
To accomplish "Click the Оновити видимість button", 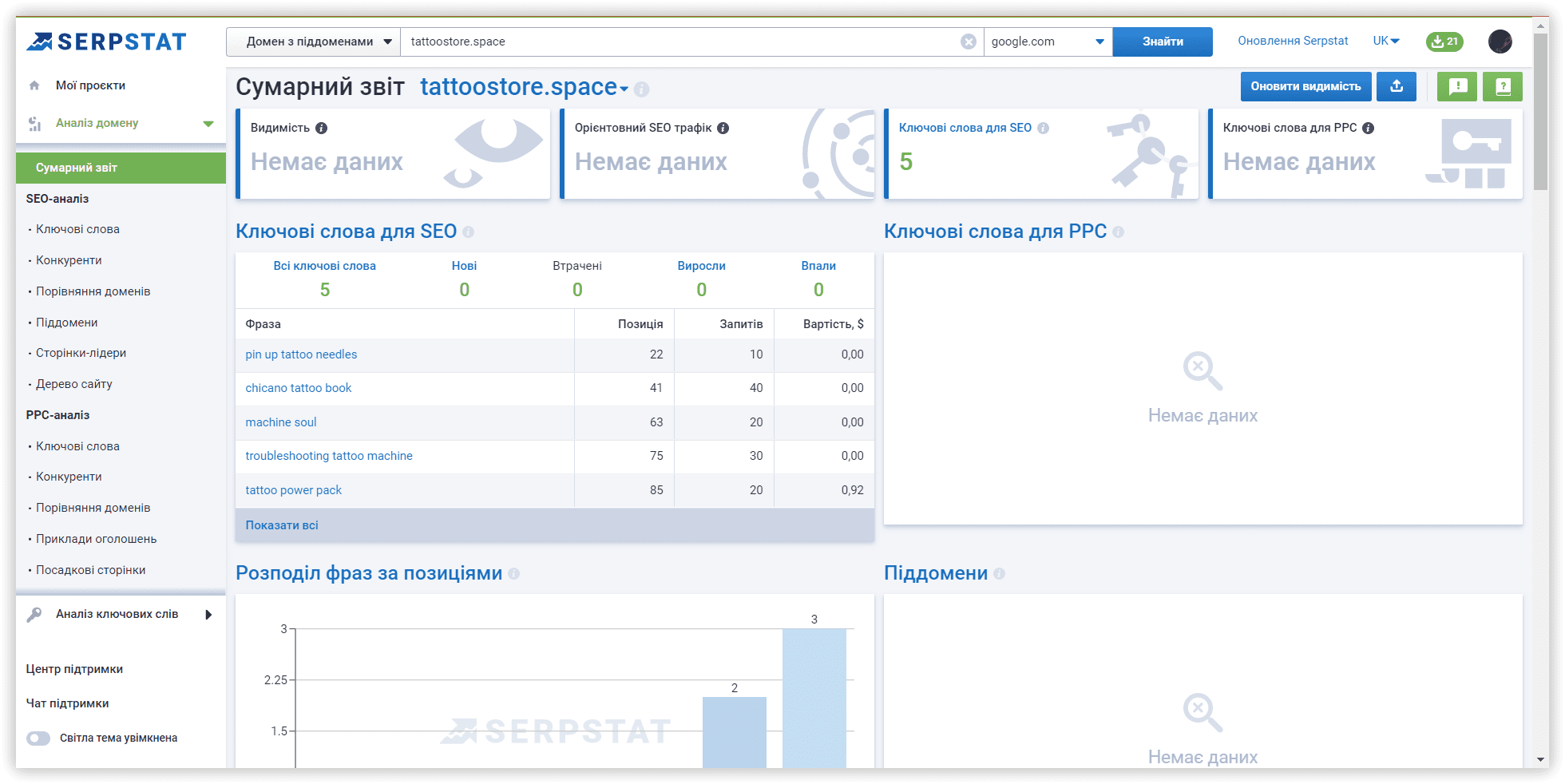I will 1305,86.
